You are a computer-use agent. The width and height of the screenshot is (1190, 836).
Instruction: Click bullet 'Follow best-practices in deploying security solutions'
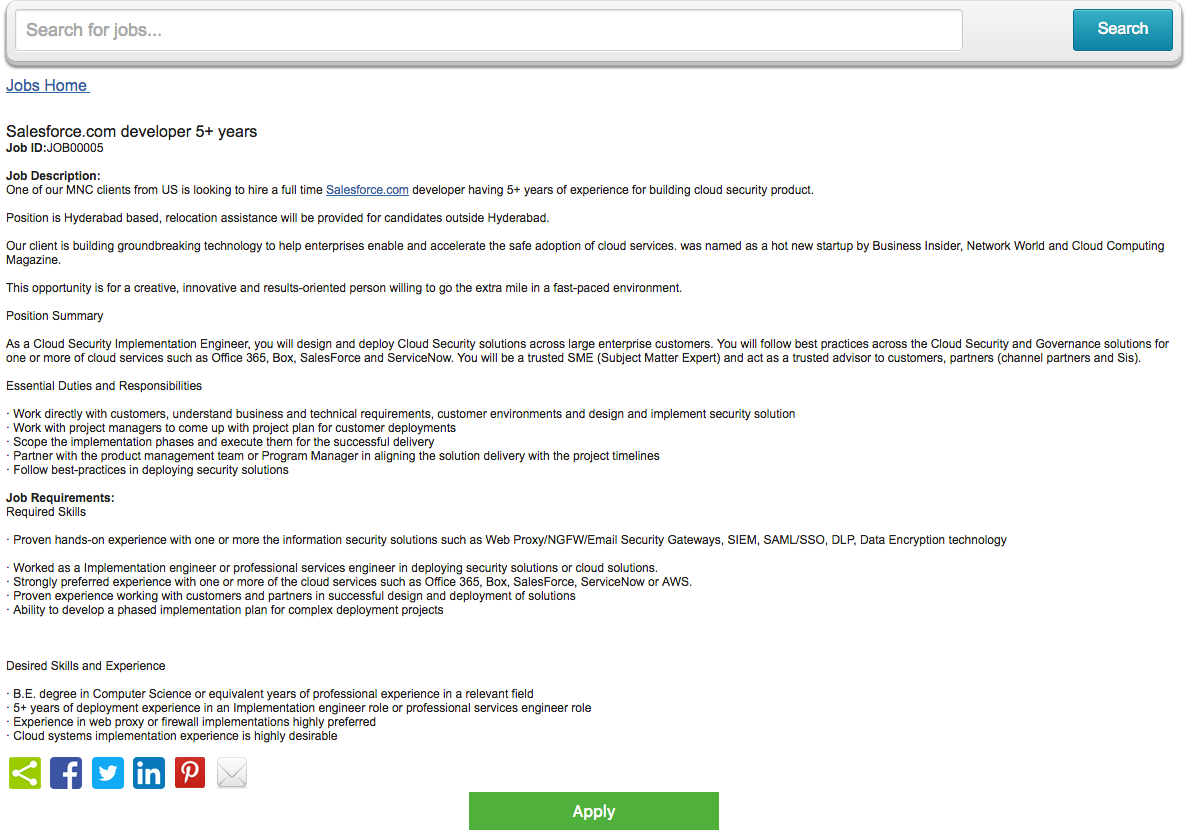(x=147, y=470)
